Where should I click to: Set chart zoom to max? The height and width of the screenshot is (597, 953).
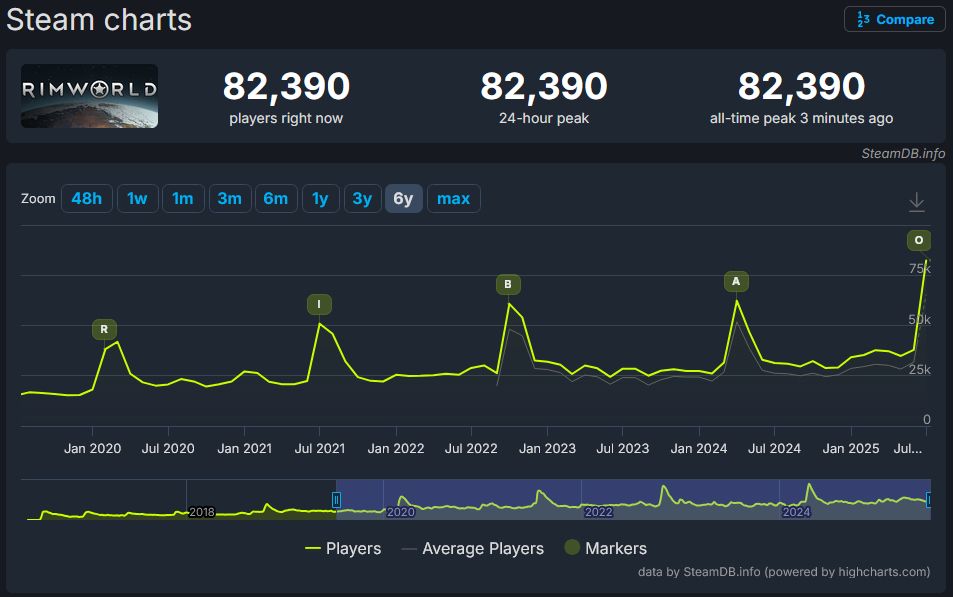coord(453,199)
